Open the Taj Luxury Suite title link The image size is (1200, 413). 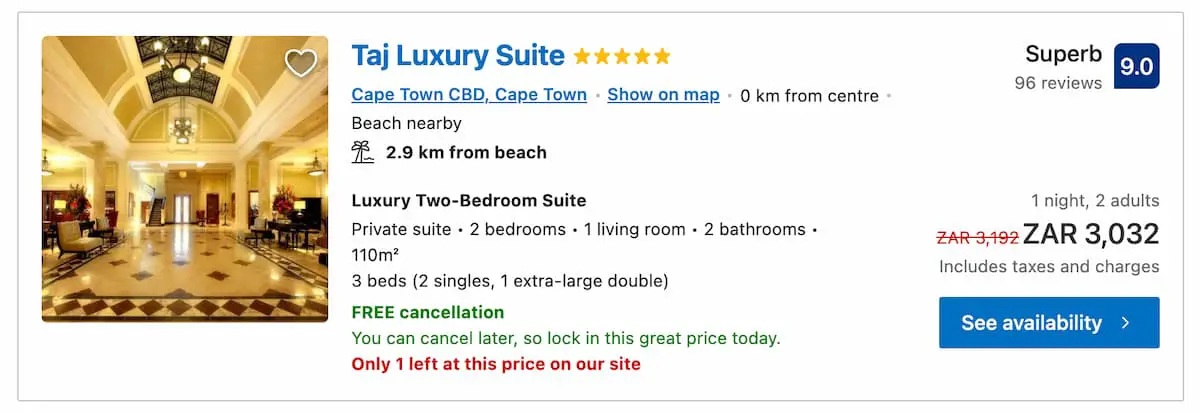pyautogui.click(x=458, y=56)
